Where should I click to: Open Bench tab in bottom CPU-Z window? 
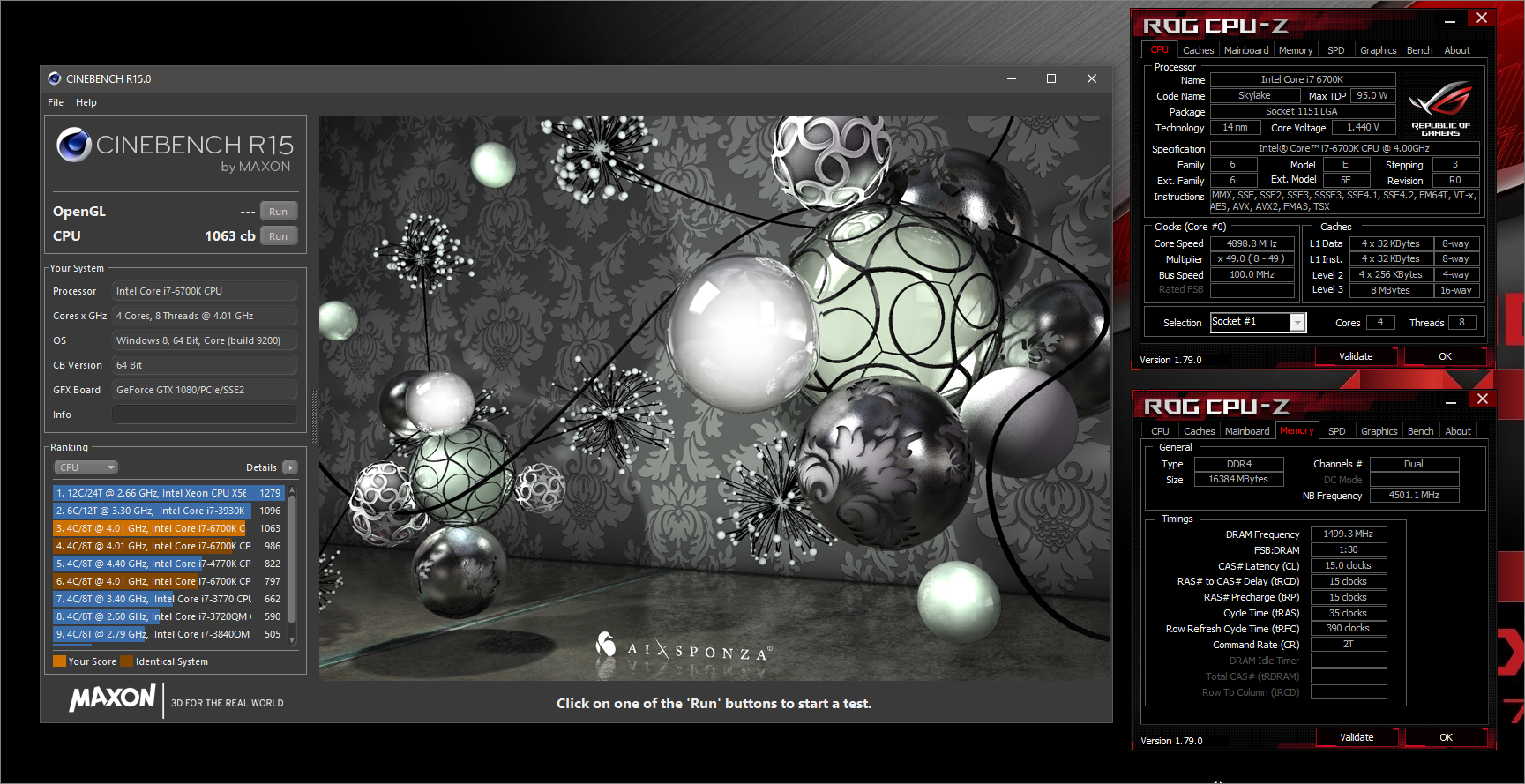click(x=1420, y=431)
